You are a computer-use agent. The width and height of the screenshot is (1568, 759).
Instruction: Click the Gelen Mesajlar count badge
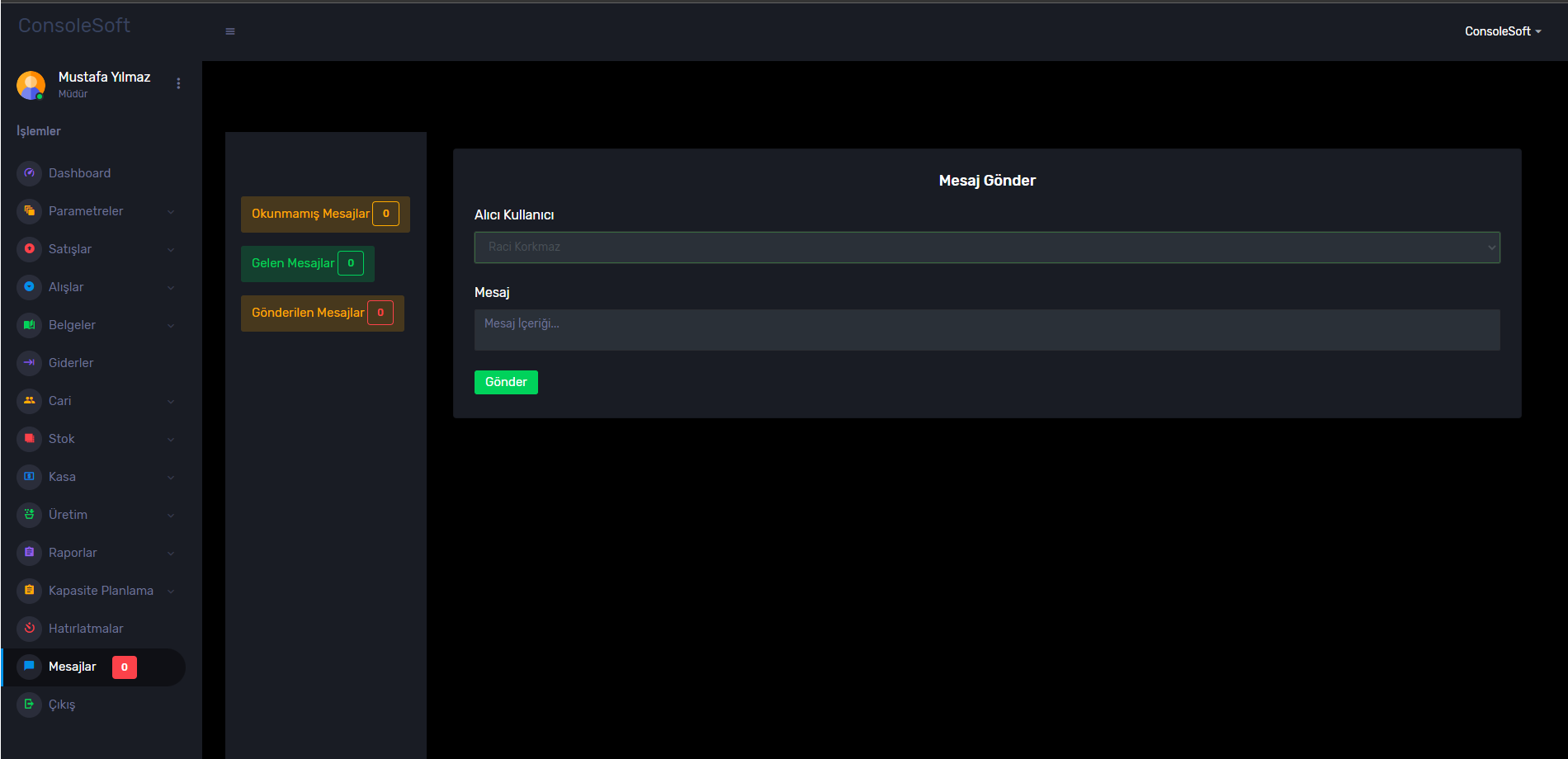click(351, 263)
